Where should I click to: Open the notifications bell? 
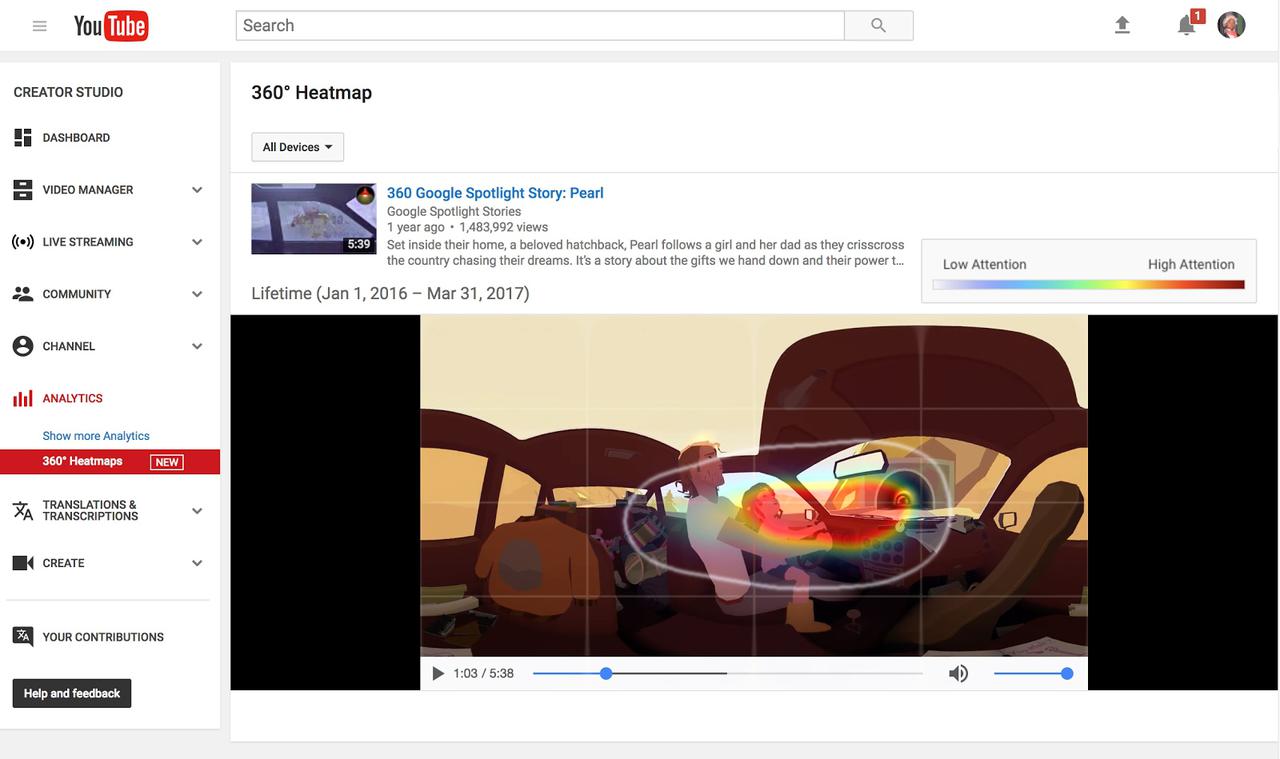pos(1186,26)
